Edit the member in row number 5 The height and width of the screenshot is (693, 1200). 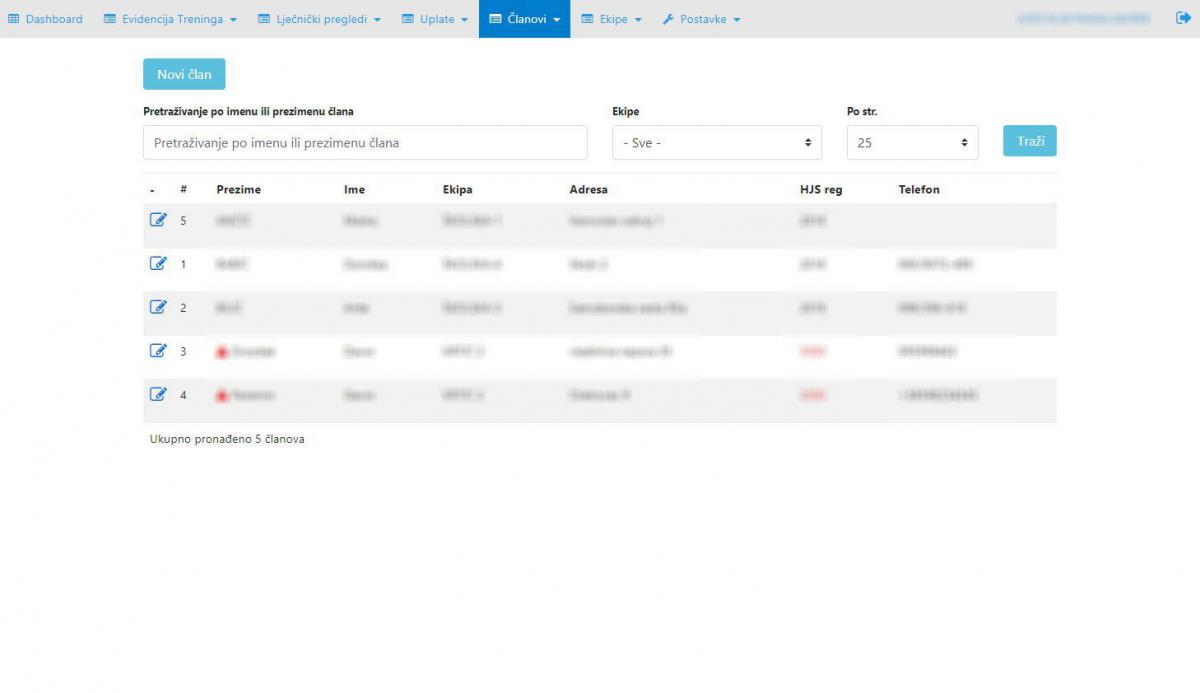pos(157,220)
